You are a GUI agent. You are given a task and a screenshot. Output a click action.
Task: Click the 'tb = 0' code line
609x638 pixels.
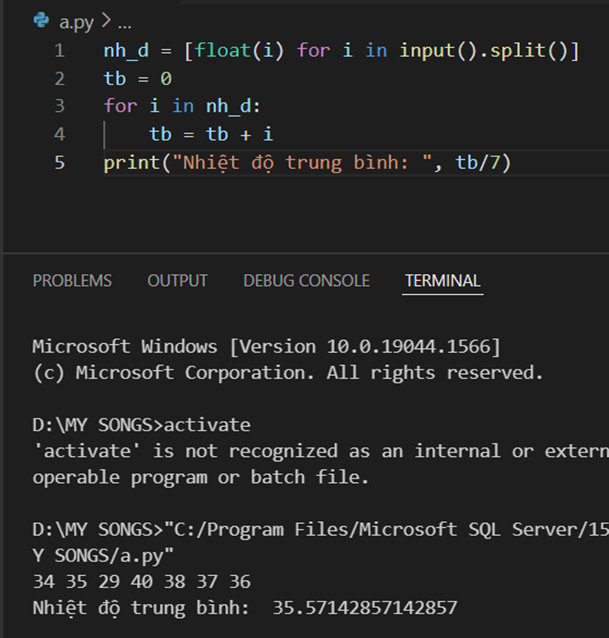[138, 78]
